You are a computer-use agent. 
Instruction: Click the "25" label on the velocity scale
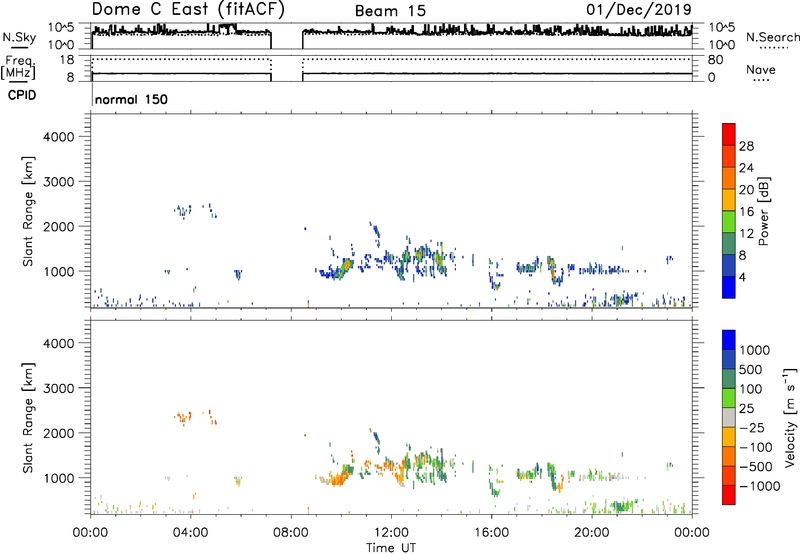pyautogui.click(x=746, y=409)
